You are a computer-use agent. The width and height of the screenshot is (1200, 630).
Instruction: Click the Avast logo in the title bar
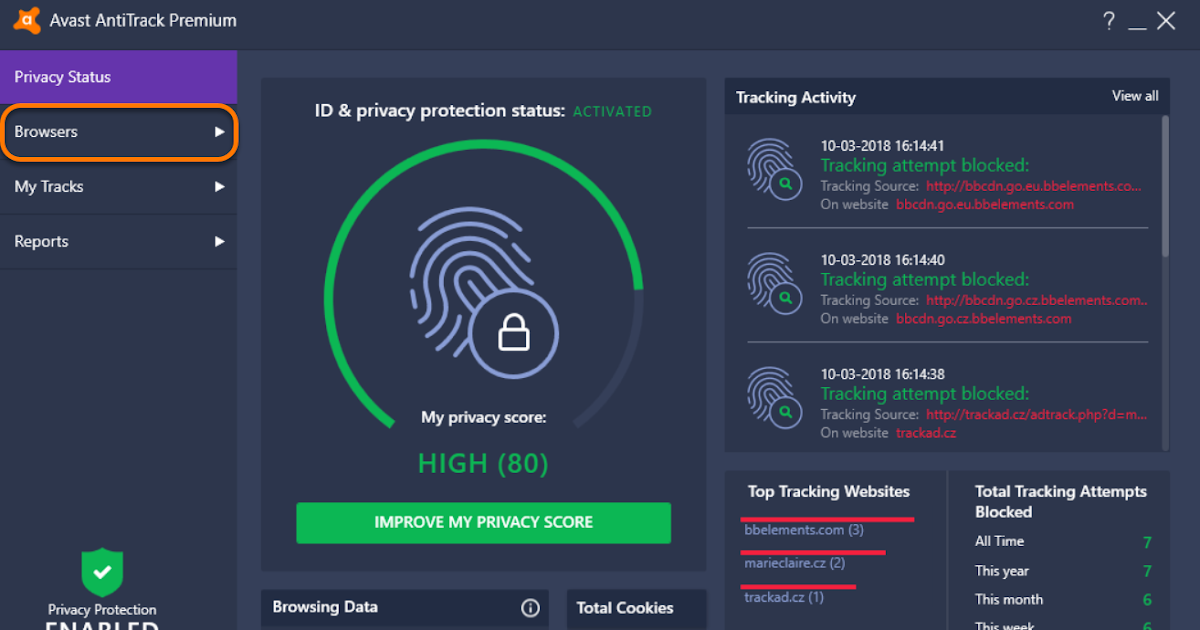27,21
